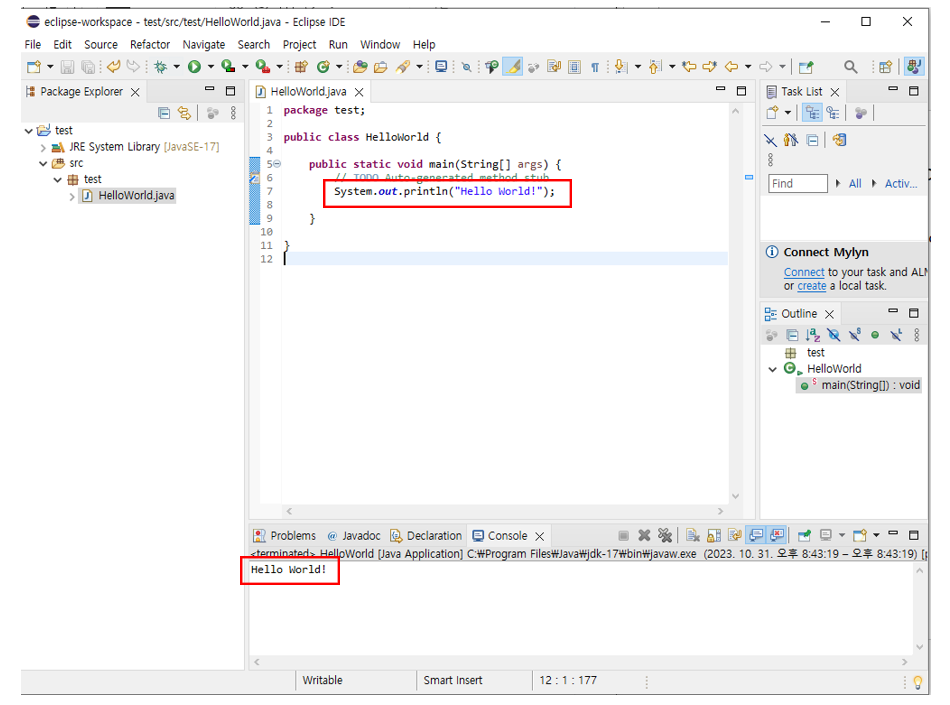Collapse the test project node
Viewport: 950px width, 705px height.
tap(28, 130)
